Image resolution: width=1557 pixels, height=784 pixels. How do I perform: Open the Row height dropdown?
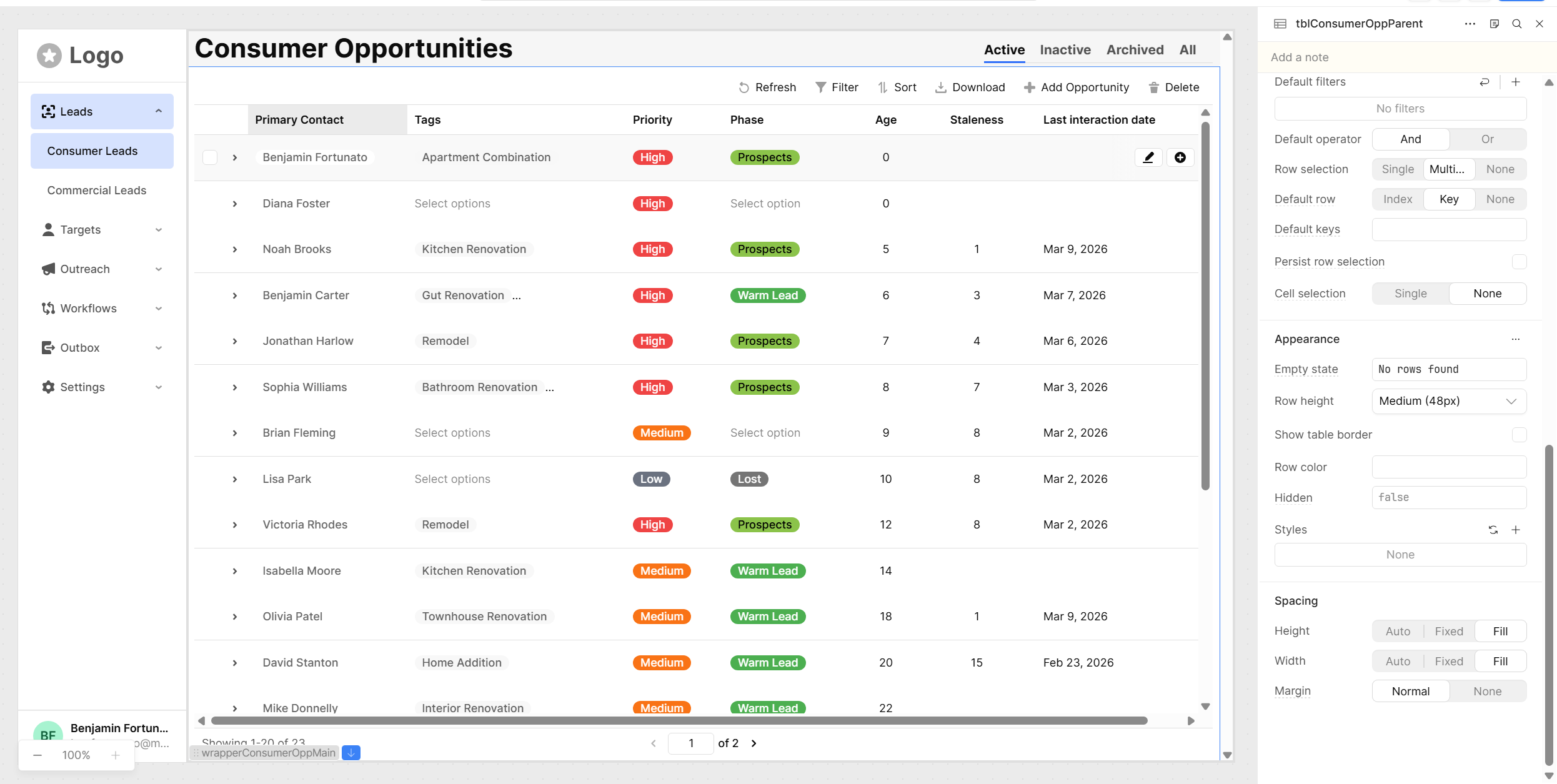tap(1448, 401)
